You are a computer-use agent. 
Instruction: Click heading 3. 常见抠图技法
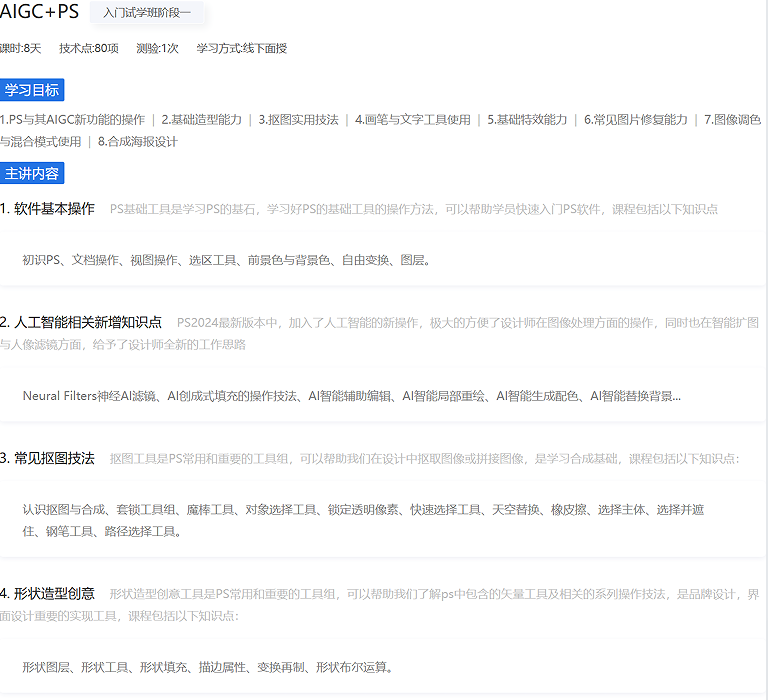click(48, 459)
